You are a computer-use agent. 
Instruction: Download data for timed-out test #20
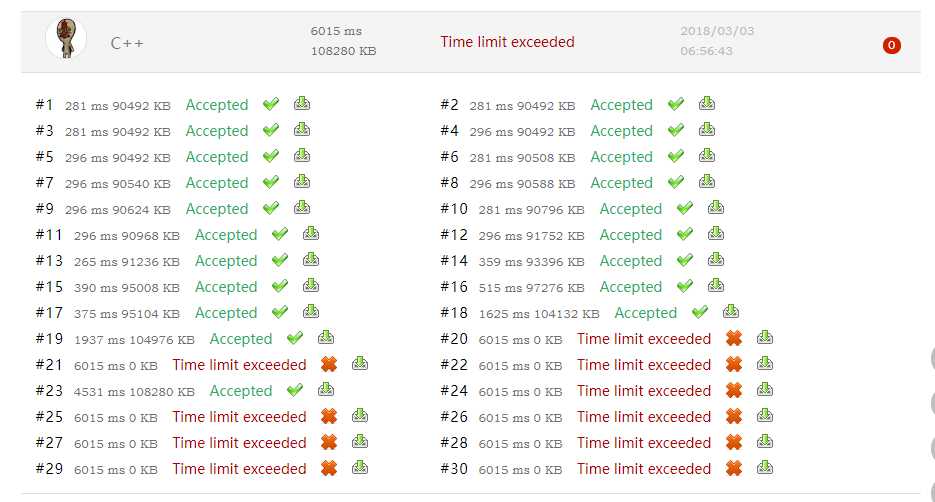(x=764, y=338)
